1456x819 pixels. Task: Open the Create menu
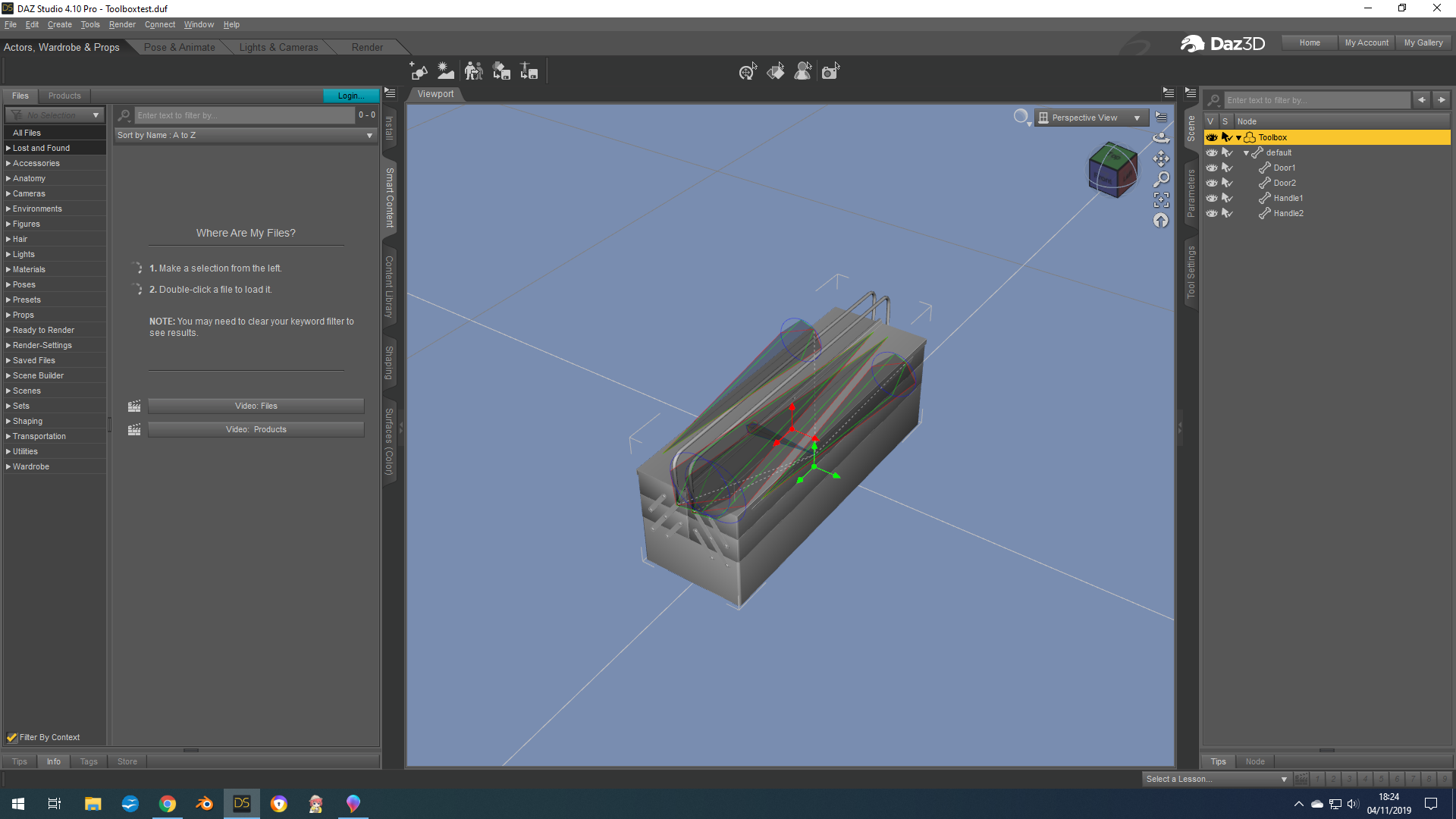pyautogui.click(x=59, y=24)
